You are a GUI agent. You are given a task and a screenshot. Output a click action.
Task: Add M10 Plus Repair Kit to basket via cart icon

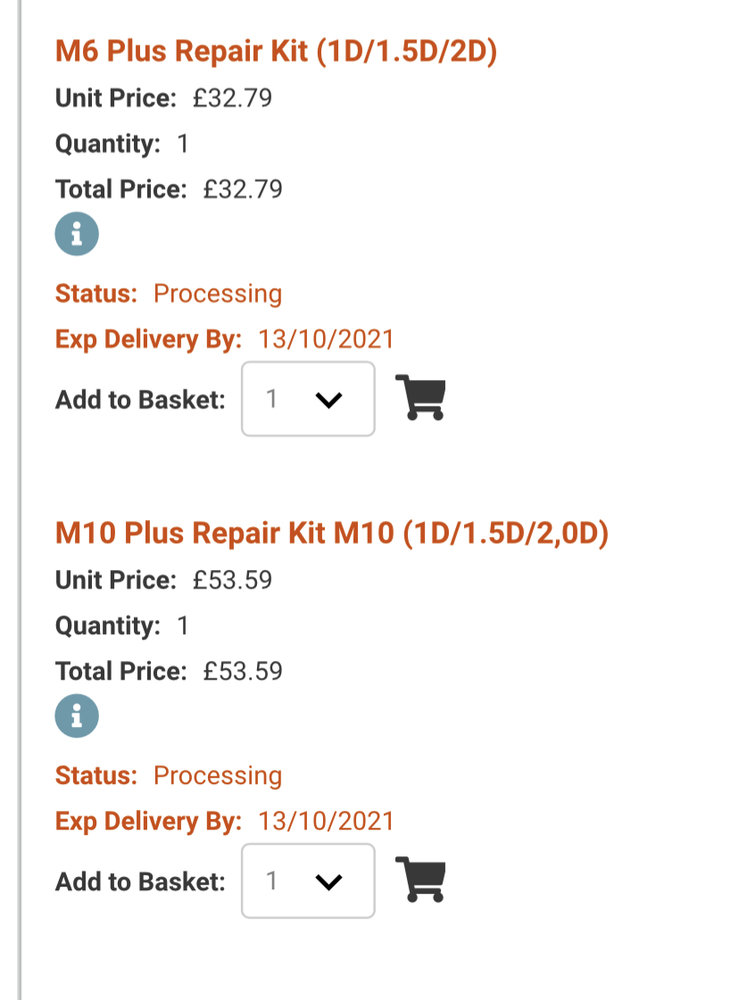coord(420,880)
